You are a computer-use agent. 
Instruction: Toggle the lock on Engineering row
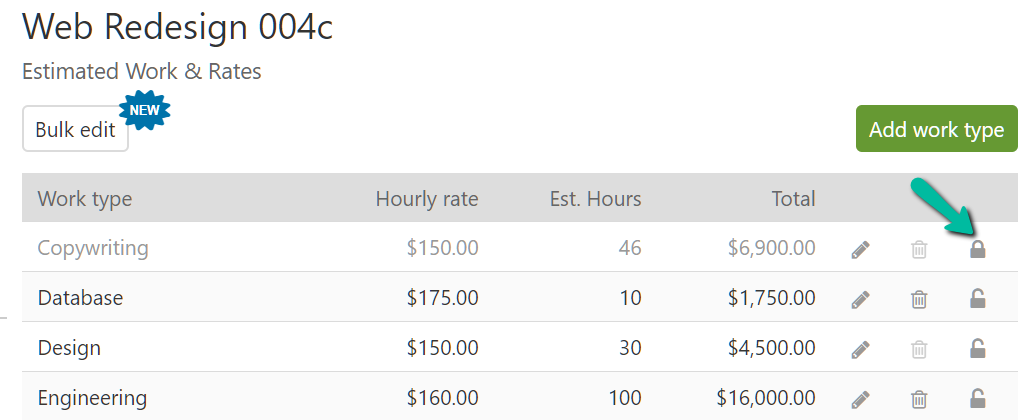coord(978,398)
